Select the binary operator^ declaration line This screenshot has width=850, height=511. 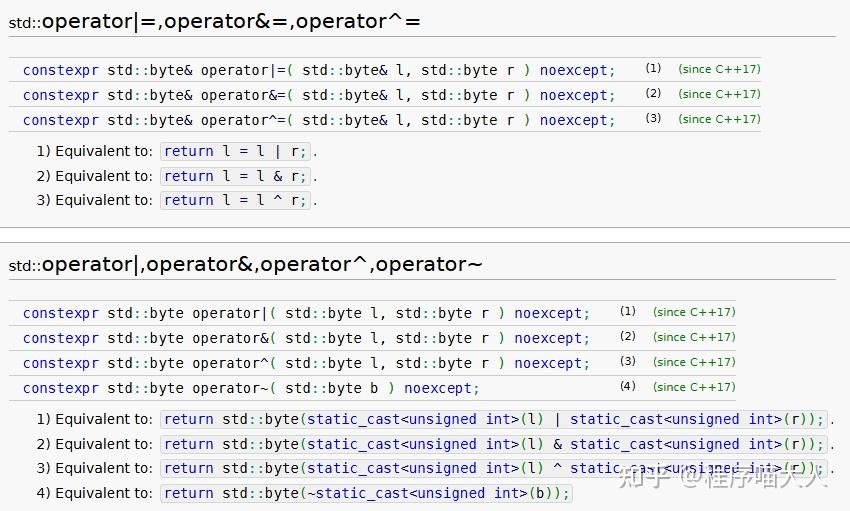tap(306, 363)
